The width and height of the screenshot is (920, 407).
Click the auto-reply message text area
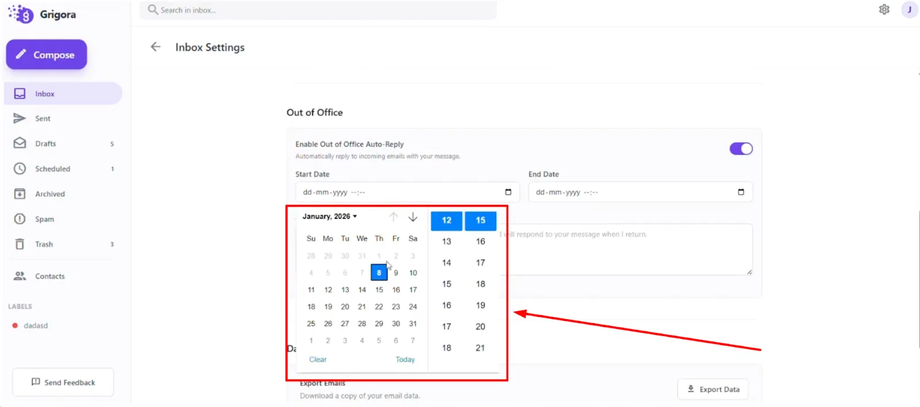click(x=626, y=249)
